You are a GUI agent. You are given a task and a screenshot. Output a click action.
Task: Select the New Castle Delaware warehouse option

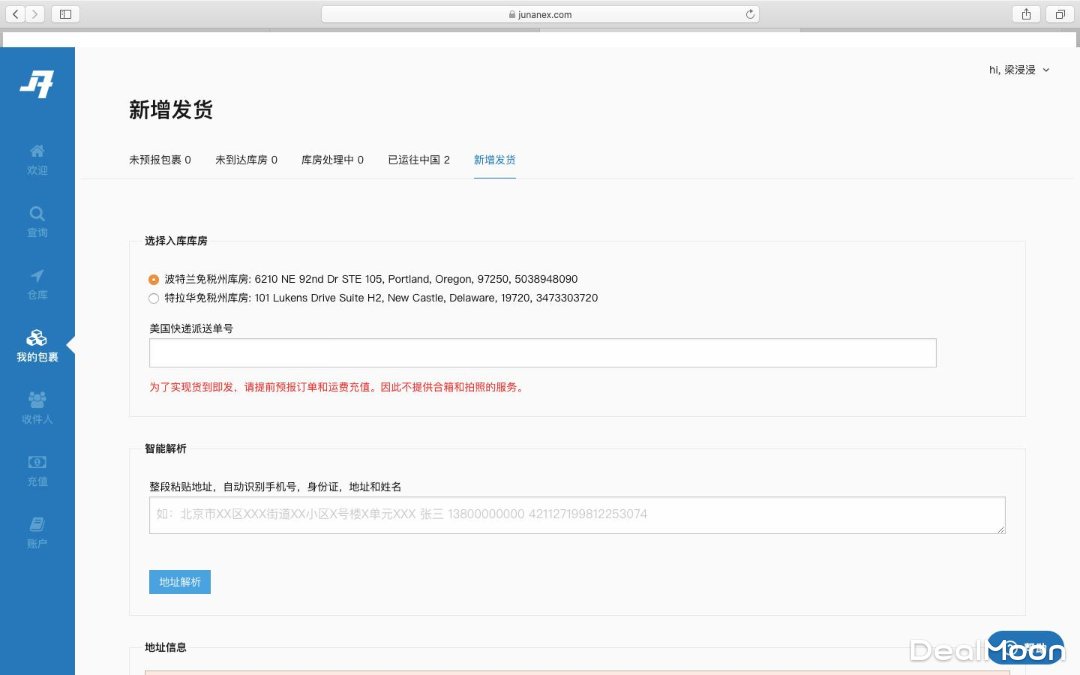point(154,298)
